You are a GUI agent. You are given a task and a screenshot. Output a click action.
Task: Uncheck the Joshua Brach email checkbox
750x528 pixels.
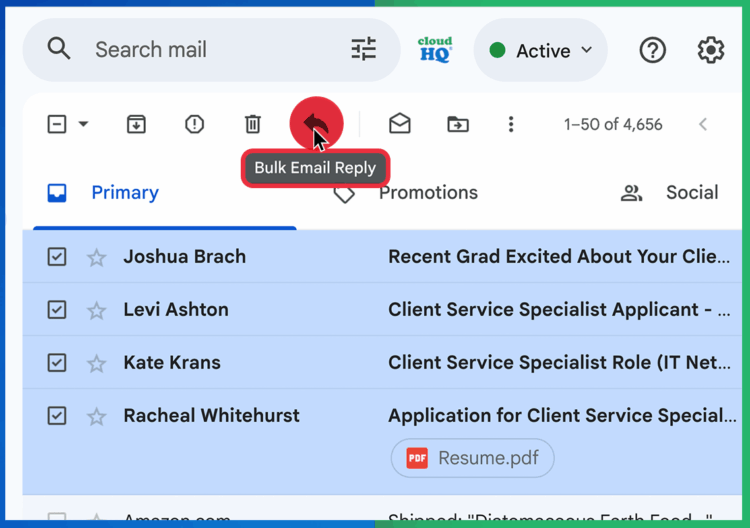pyautogui.click(x=57, y=257)
